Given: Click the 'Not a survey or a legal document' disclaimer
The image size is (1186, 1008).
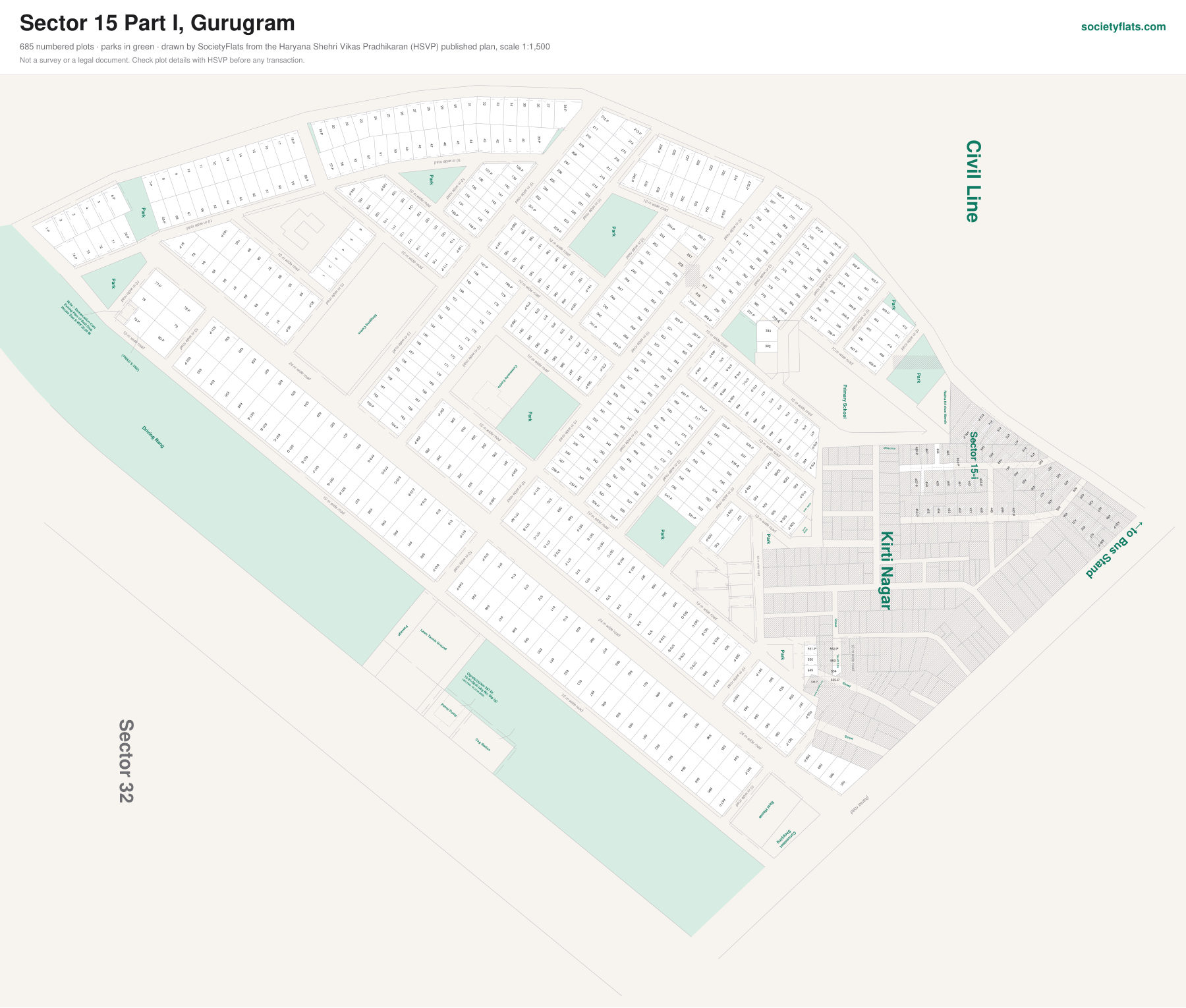Looking at the screenshot, I should 162,61.
